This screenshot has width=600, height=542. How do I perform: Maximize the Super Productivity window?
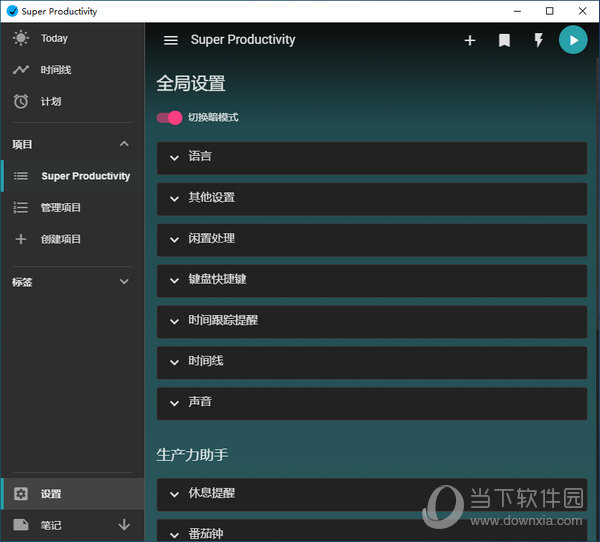[x=549, y=11]
